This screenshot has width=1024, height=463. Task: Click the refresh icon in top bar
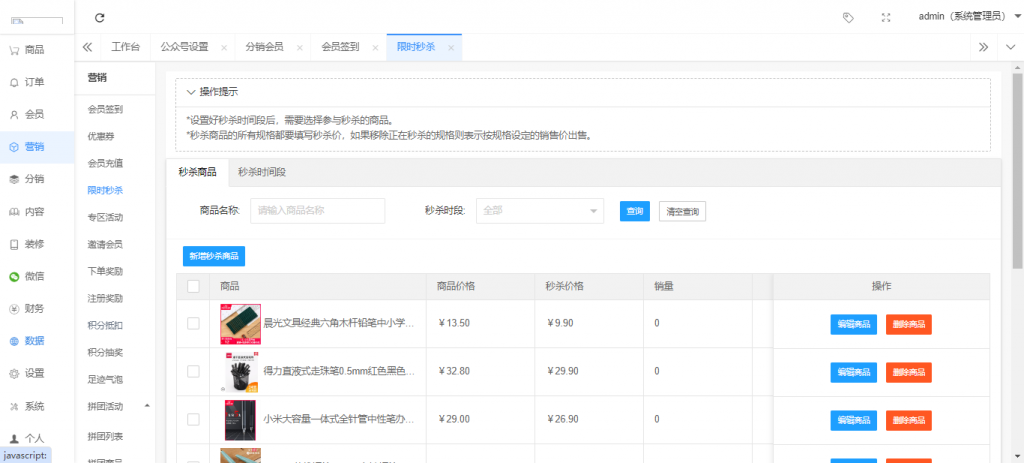pos(99,17)
